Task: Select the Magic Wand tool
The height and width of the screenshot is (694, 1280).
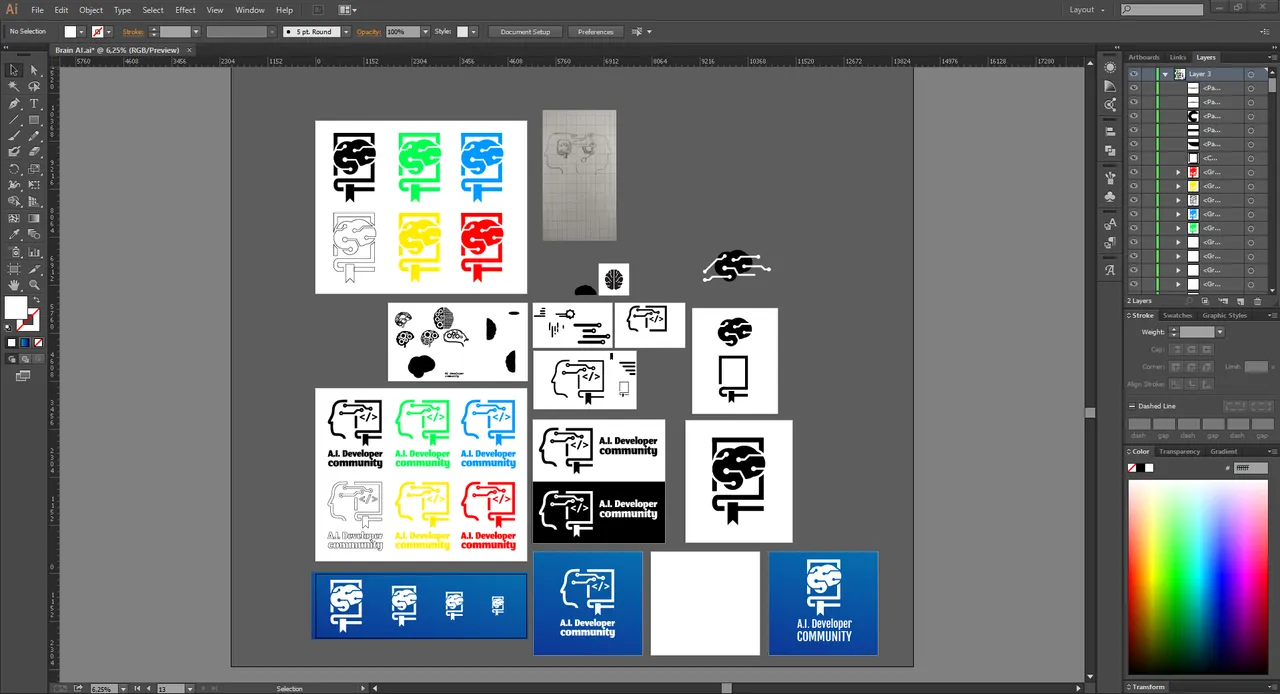Action: [14, 87]
